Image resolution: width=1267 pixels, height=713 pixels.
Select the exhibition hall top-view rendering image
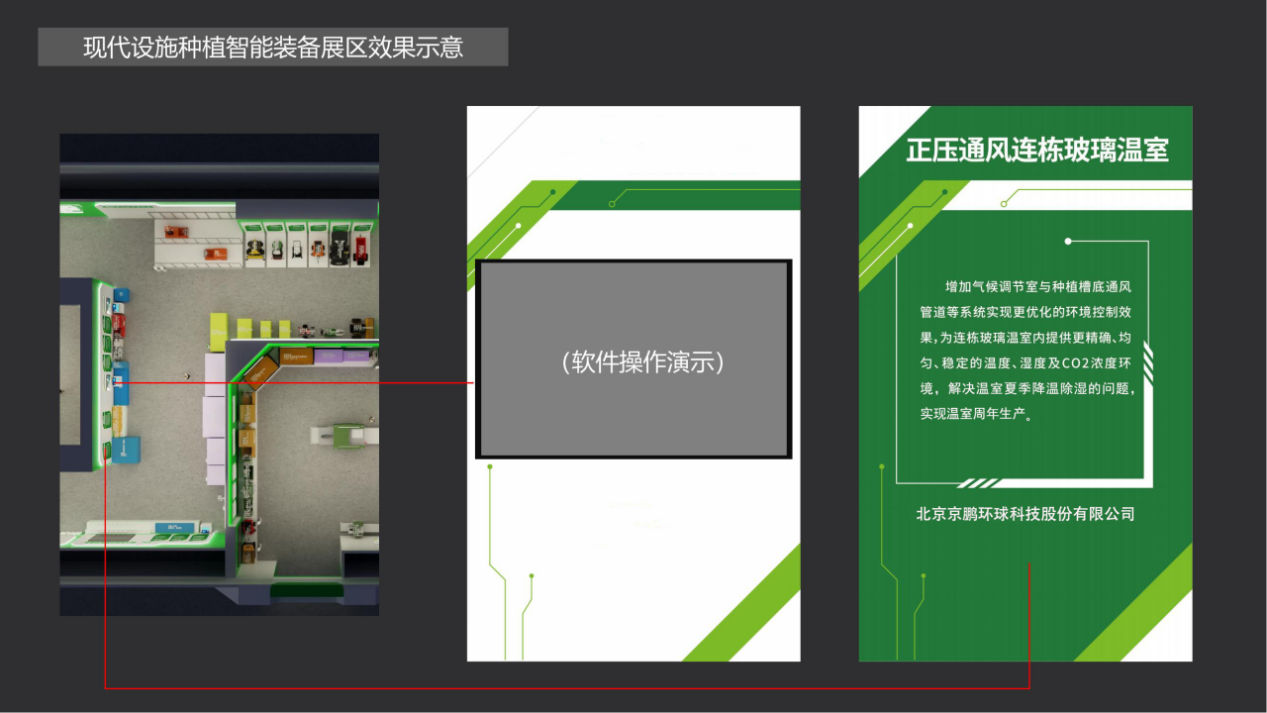pos(219,374)
